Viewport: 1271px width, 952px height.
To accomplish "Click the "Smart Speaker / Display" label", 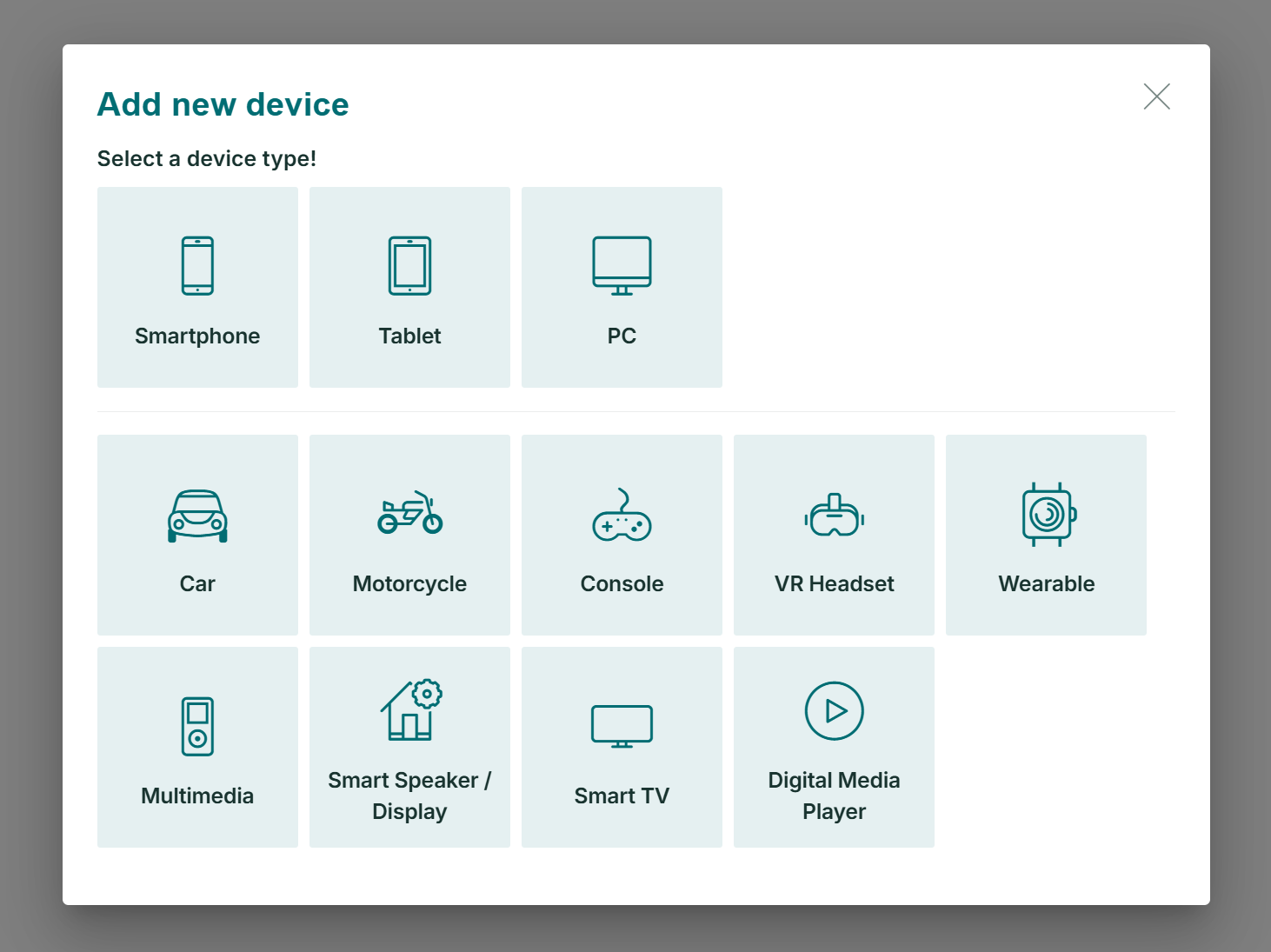I will click(x=409, y=796).
